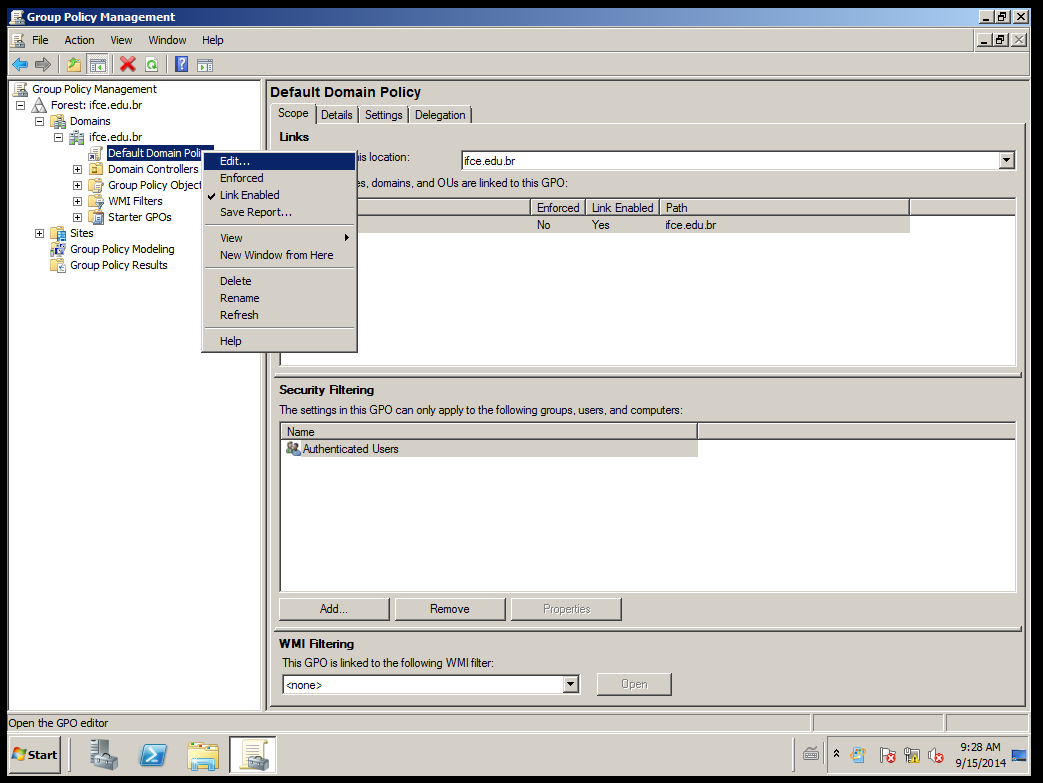Image resolution: width=1043 pixels, height=783 pixels.
Task: Click the network status tray icon
Action: (912, 755)
